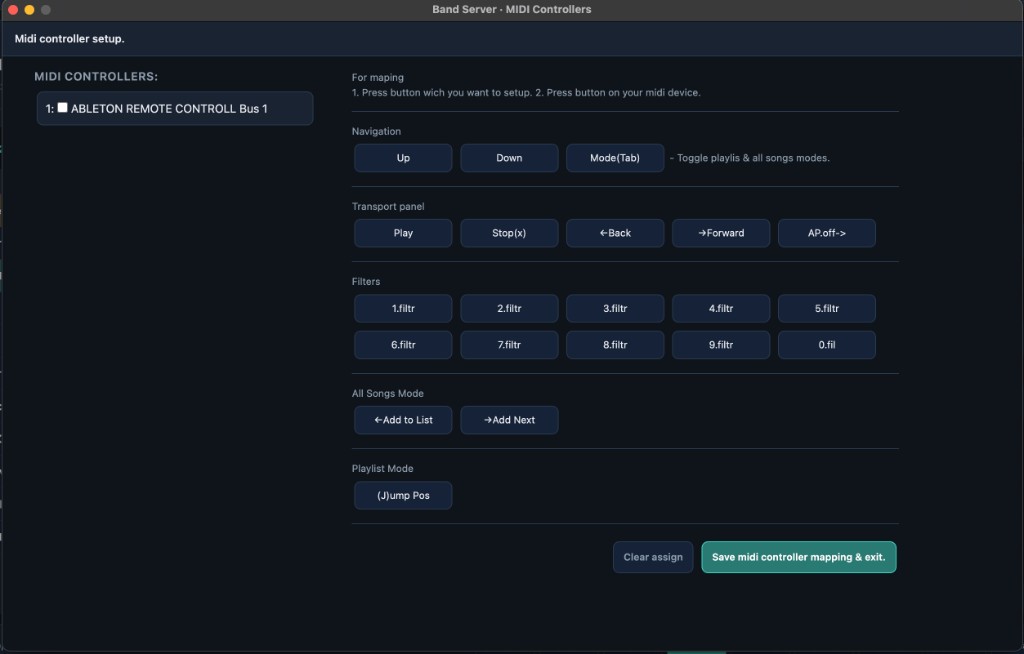The height and width of the screenshot is (654, 1024).
Task: Map the →Add Next button
Action: (509, 420)
